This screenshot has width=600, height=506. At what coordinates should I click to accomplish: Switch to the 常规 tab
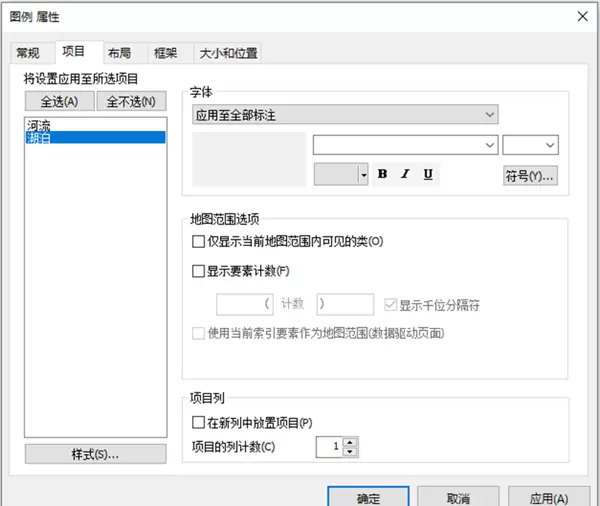[28, 53]
